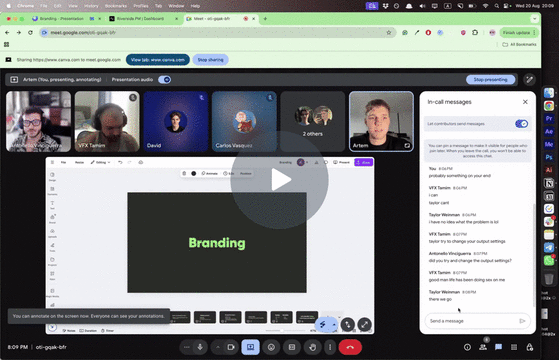Click the present screen icon
The width and height of the screenshot is (559, 360).
coord(251,347)
